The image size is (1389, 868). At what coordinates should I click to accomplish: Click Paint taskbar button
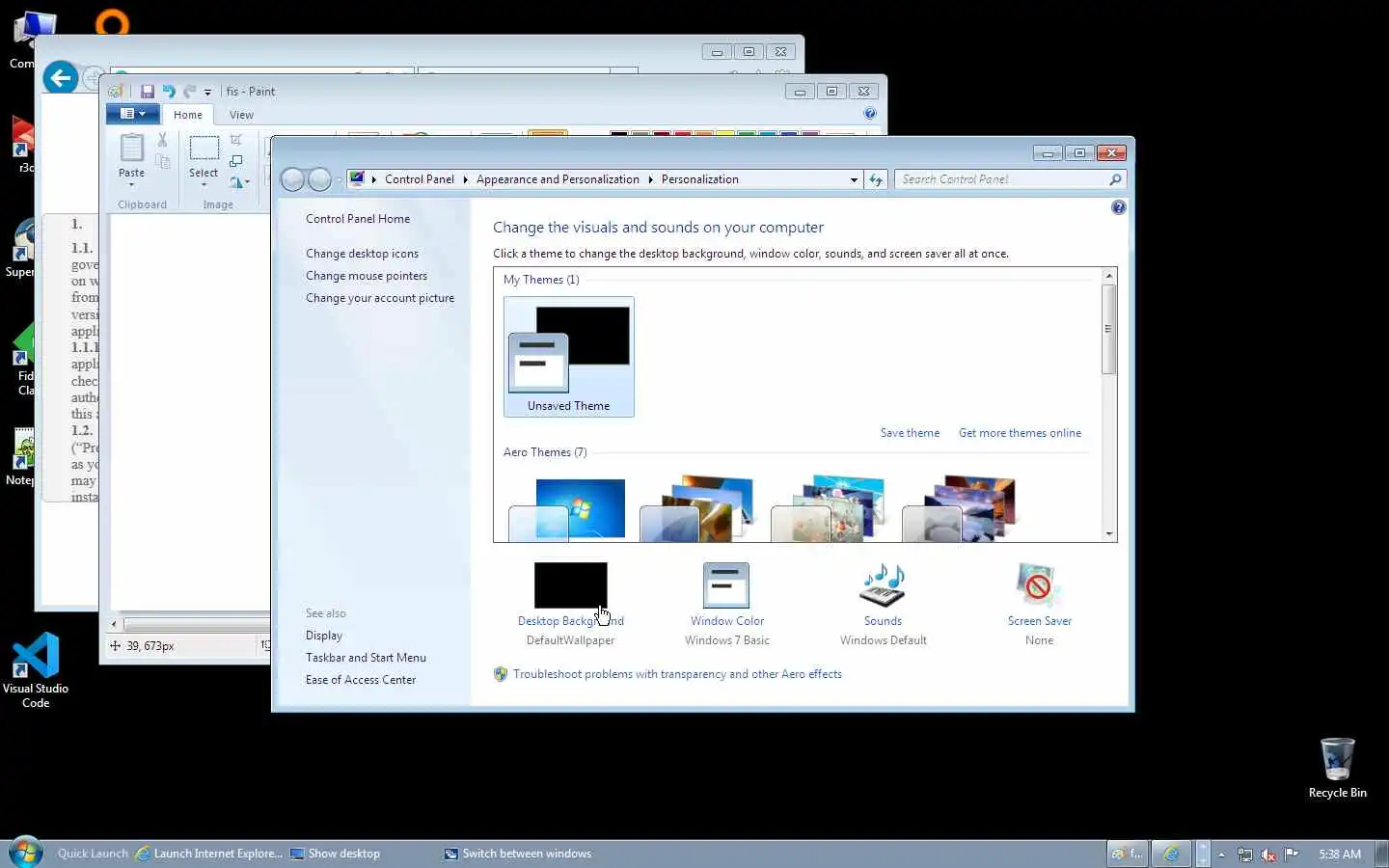tap(1127, 854)
